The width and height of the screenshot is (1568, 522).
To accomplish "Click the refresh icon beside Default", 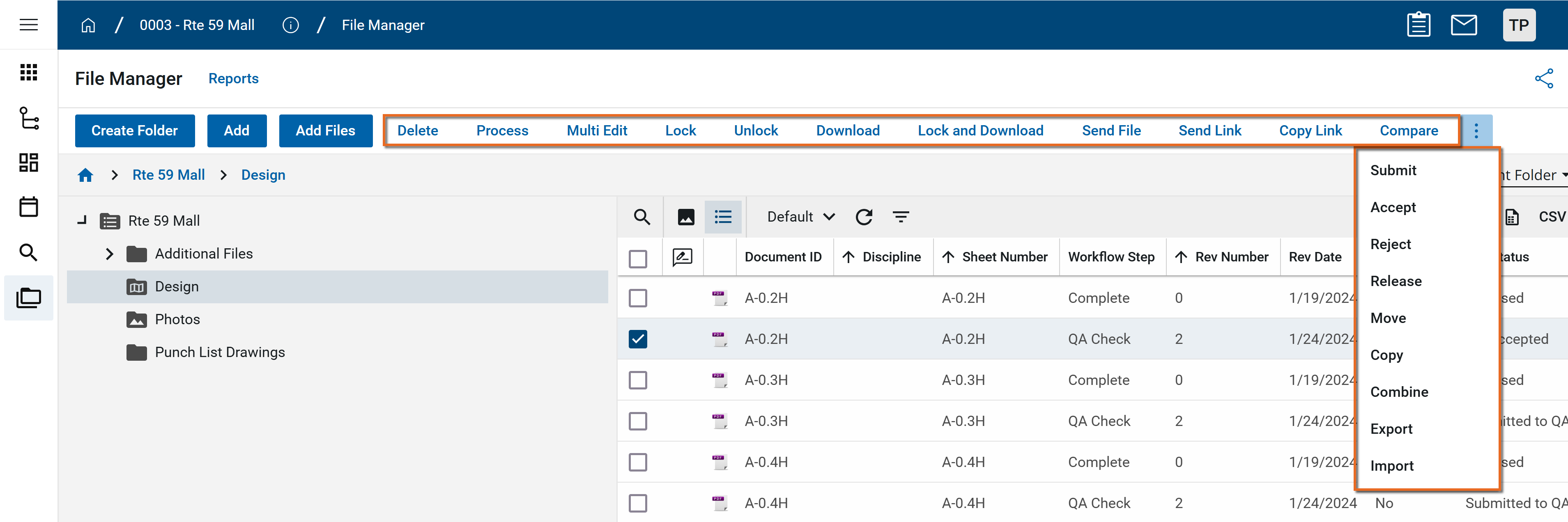I will pos(864,217).
